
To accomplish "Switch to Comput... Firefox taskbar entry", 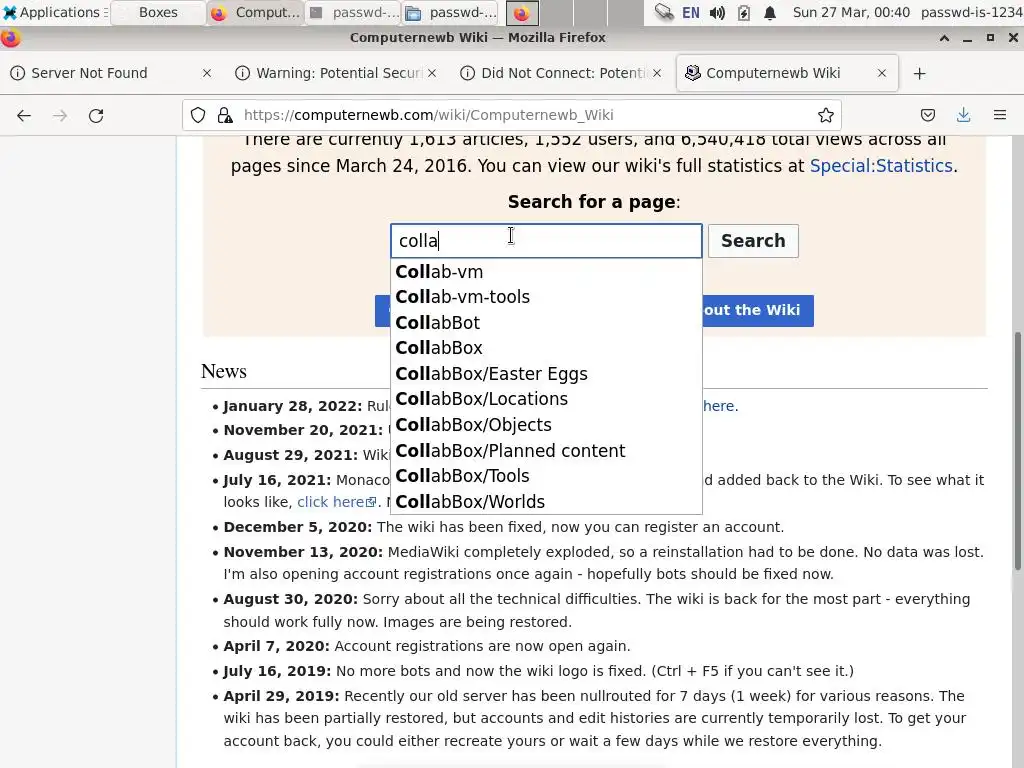I will [x=255, y=12].
